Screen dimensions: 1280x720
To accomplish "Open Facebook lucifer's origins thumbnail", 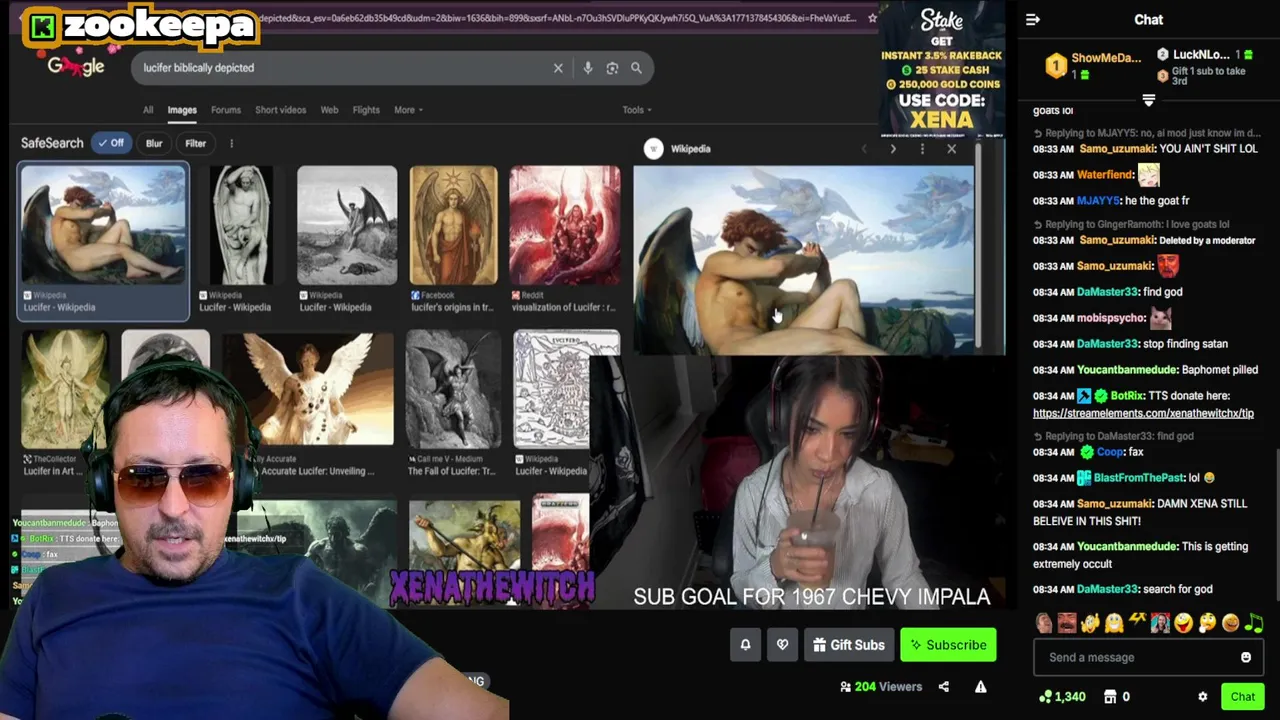I will [453, 226].
